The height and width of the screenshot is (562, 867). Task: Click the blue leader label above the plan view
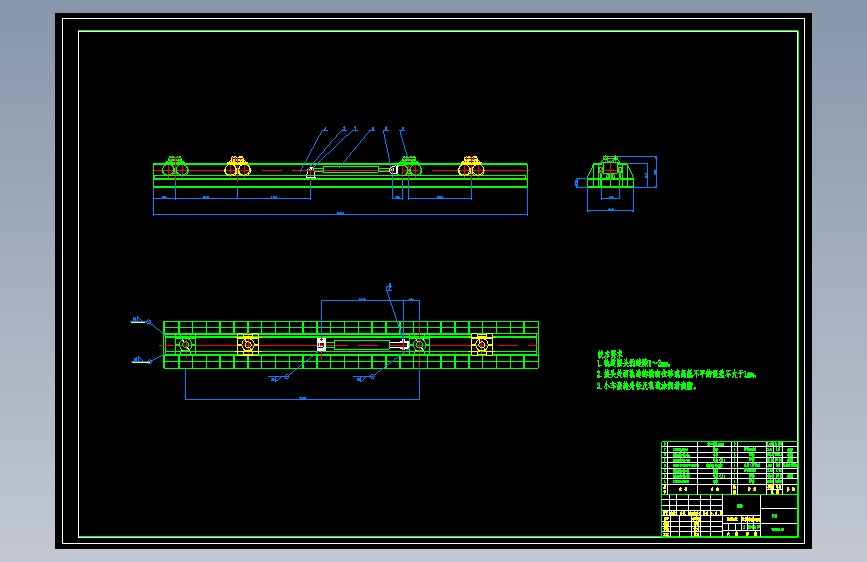[x=389, y=287]
